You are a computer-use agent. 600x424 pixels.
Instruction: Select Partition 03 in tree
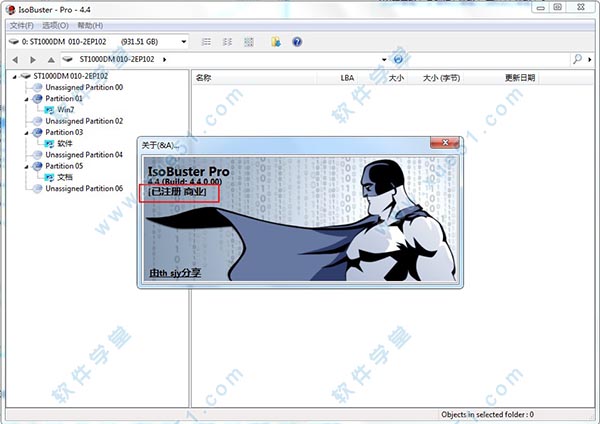(x=64, y=132)
